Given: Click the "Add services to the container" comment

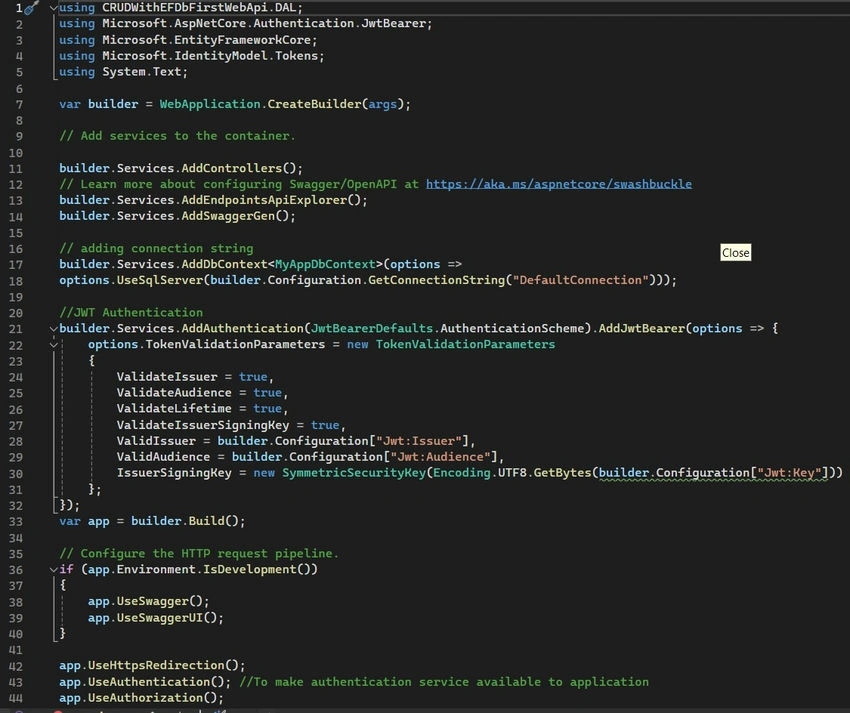Looking at the screenshot, I should click(x=177, y=136).
